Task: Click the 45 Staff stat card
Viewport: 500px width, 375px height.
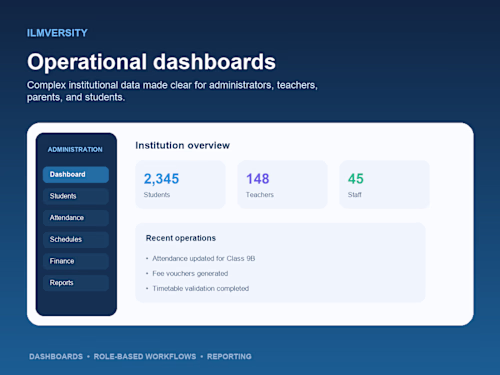Action: (x=384, y=184)
